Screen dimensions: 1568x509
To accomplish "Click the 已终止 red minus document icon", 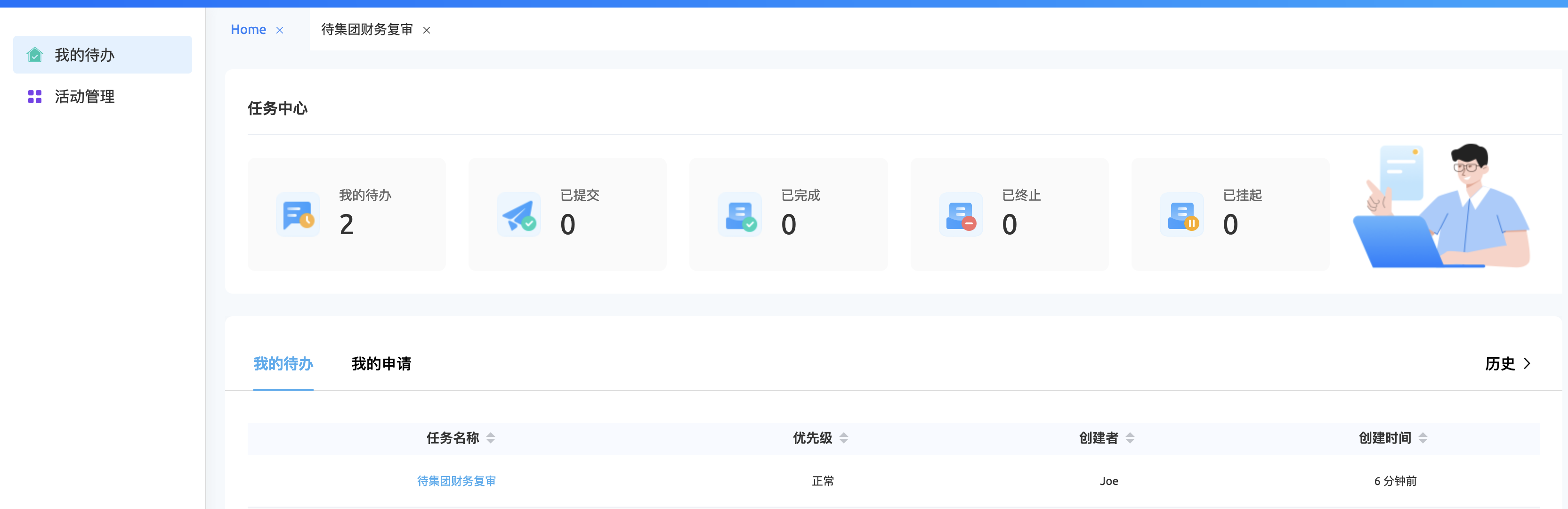I will pyautogui.click(x=961, y=215).
